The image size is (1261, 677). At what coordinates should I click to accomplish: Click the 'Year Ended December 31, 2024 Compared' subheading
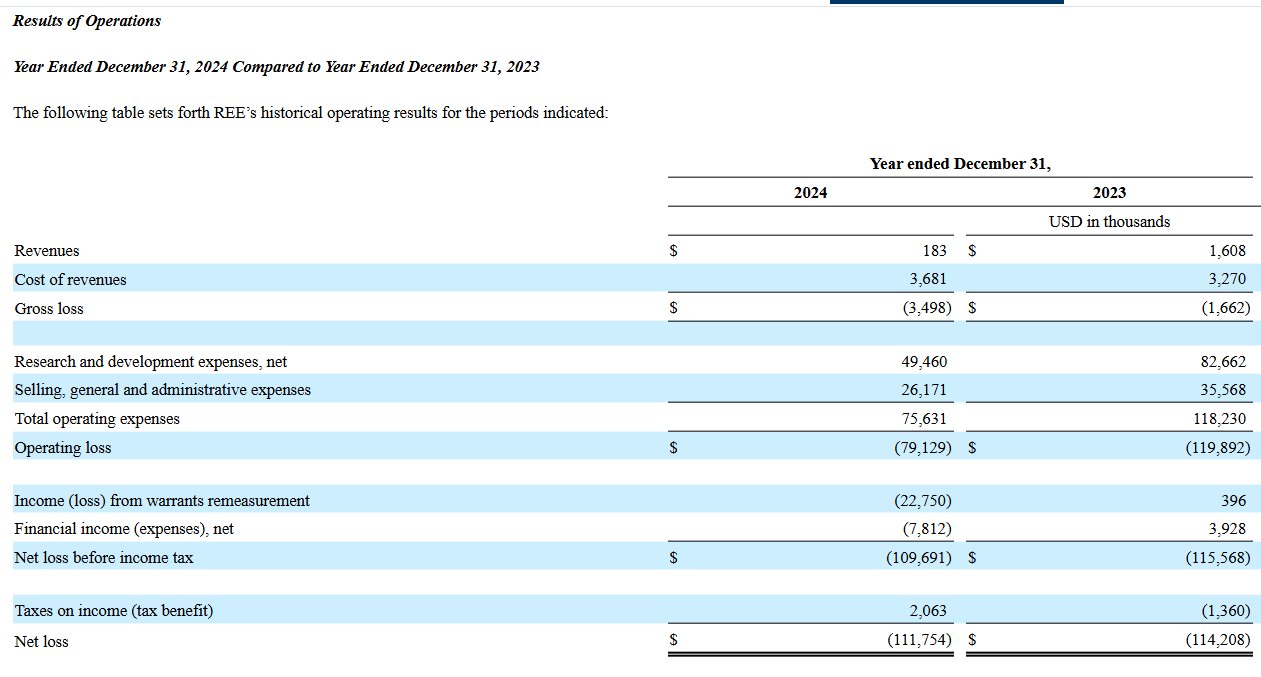click(x=276, y=67)
